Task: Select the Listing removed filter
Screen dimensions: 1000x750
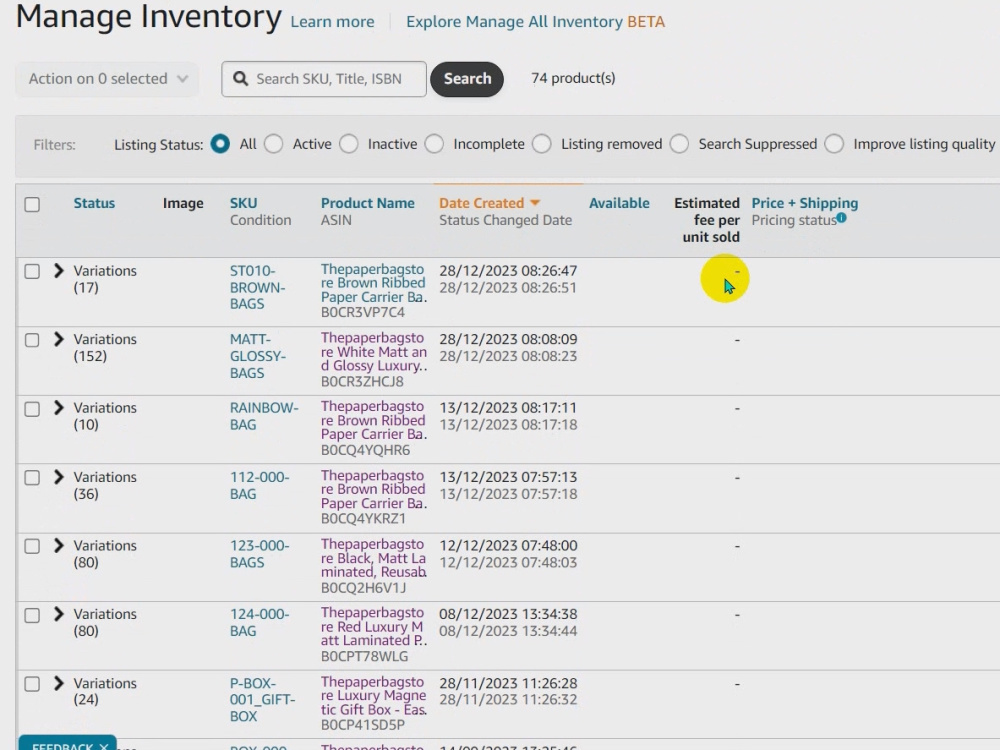Action: coord(542,144)
